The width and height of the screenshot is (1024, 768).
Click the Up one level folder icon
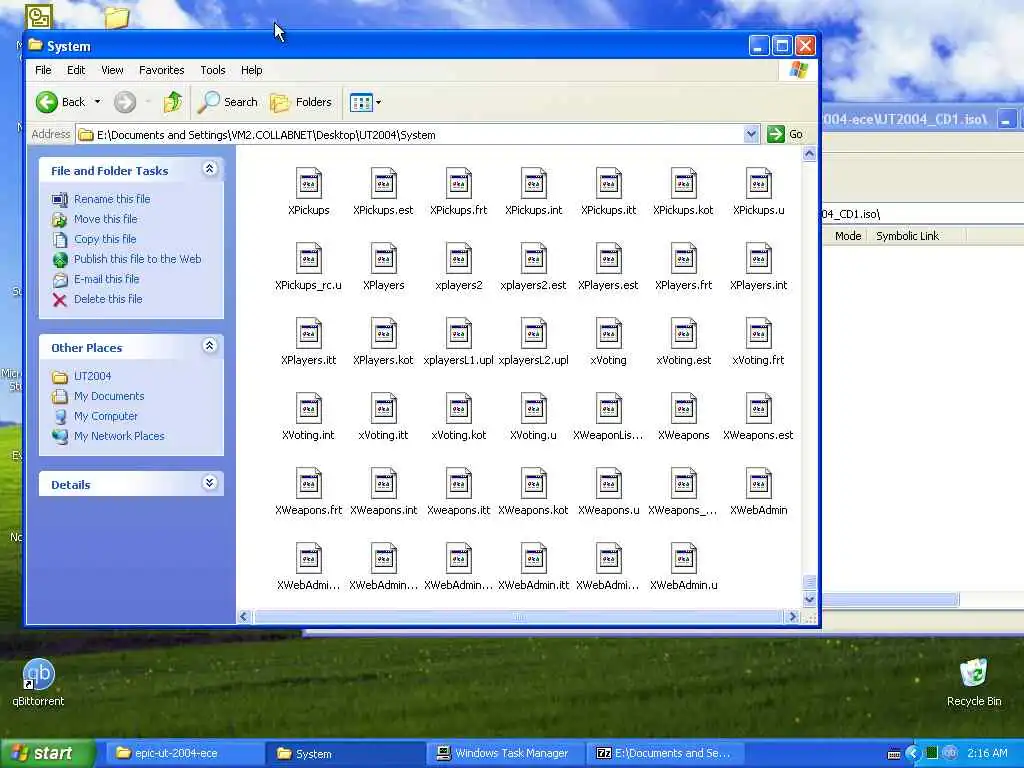[173, 102]
